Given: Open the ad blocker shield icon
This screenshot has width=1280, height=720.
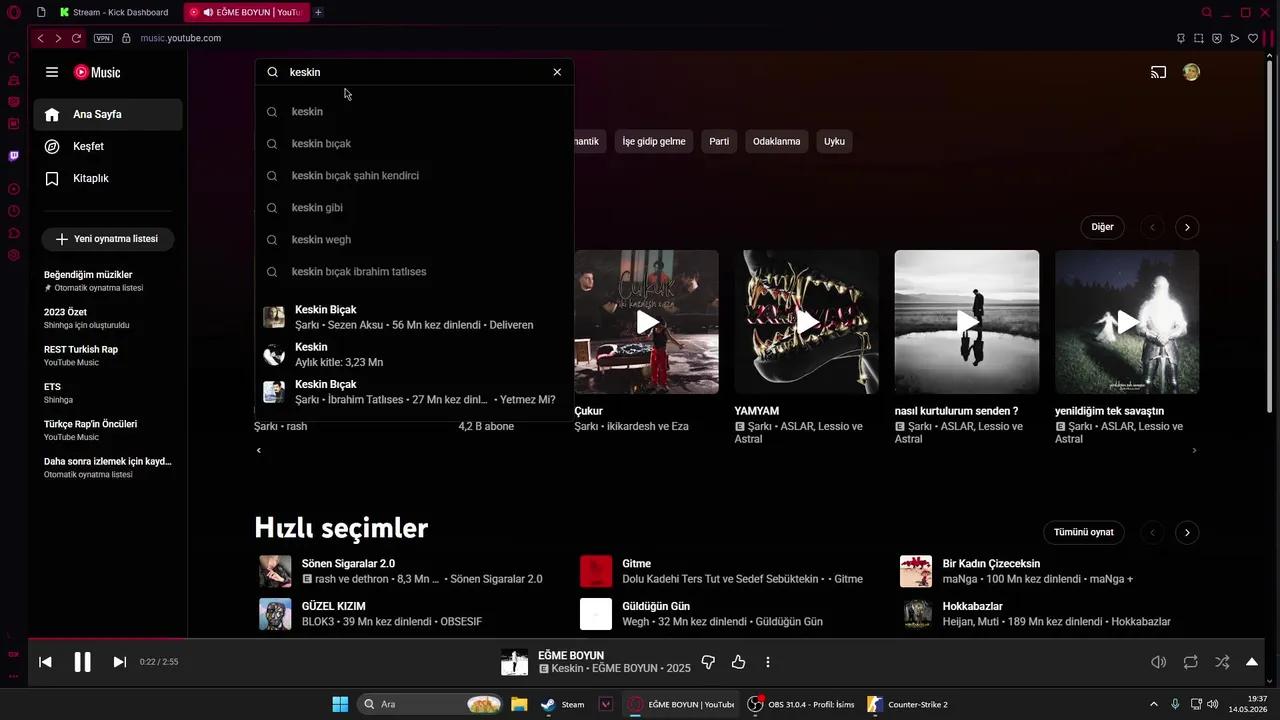Looking at the screenshot, I should (x=1217, y=38).
